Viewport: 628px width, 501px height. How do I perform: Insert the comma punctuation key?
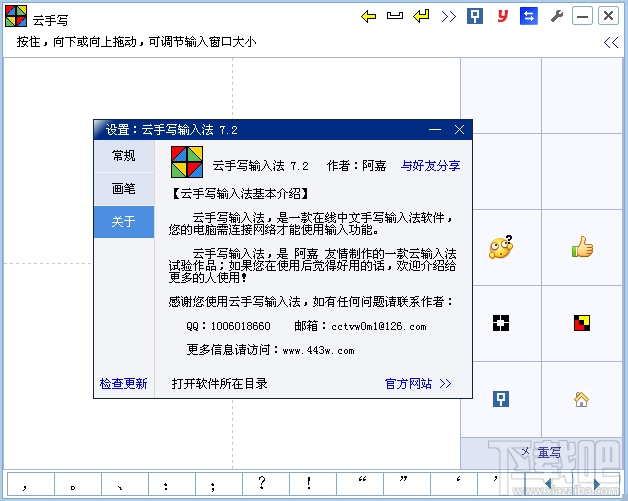pos(31,484)
